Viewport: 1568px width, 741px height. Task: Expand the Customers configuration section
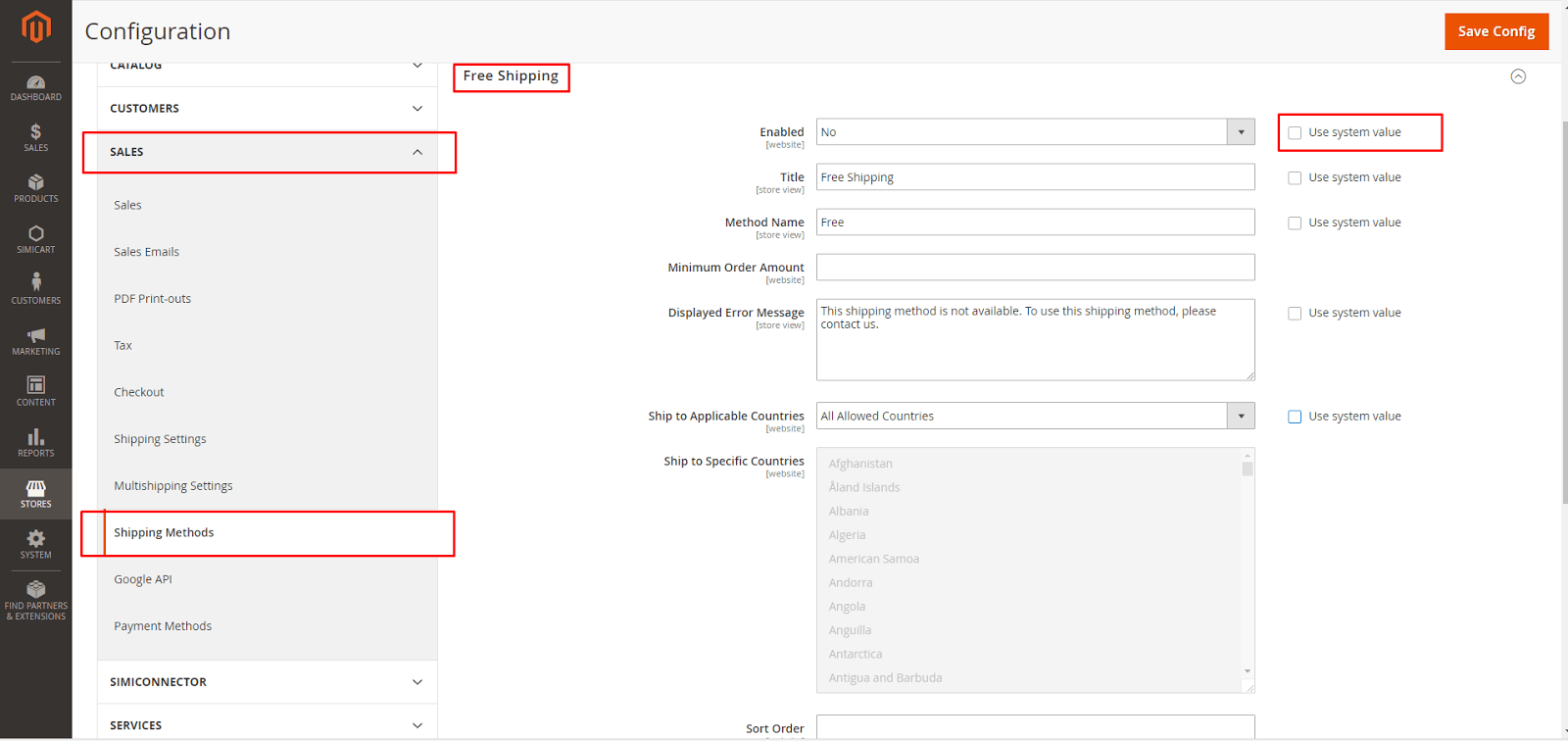pyautogui.click(x=268, y=109)
